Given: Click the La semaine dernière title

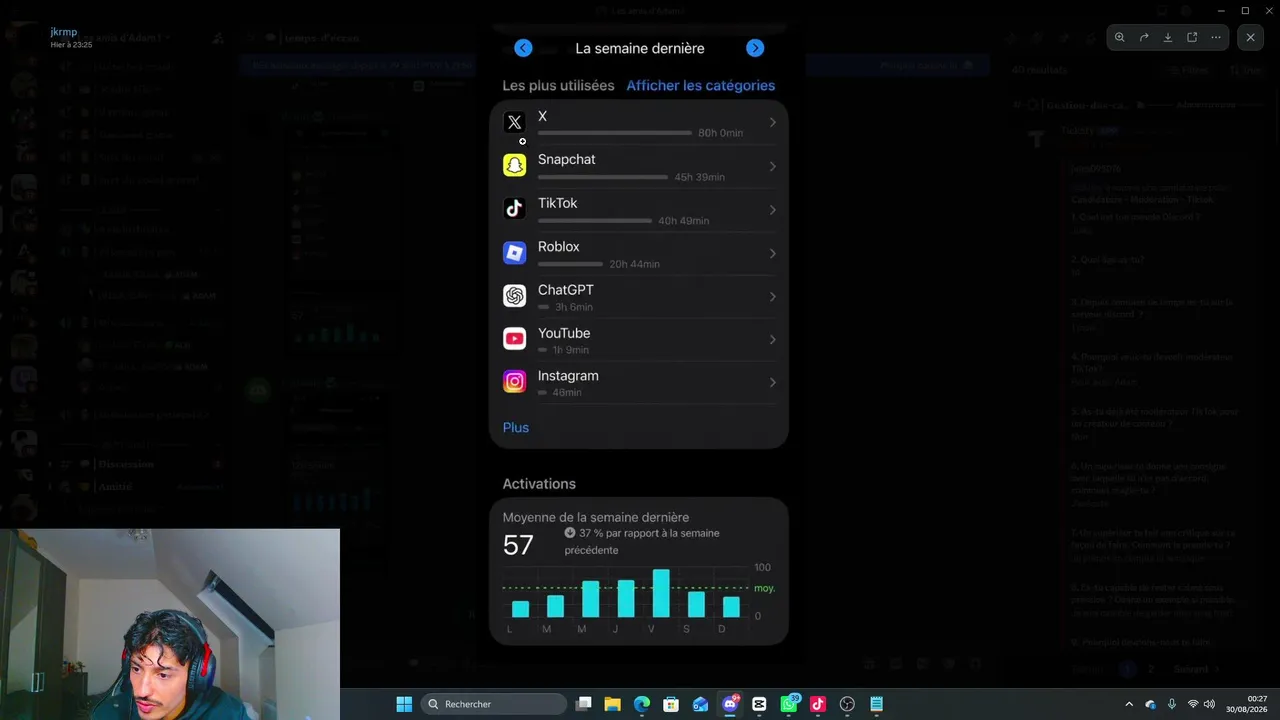Looking at the screenshot, I should [x=640, y=48].
